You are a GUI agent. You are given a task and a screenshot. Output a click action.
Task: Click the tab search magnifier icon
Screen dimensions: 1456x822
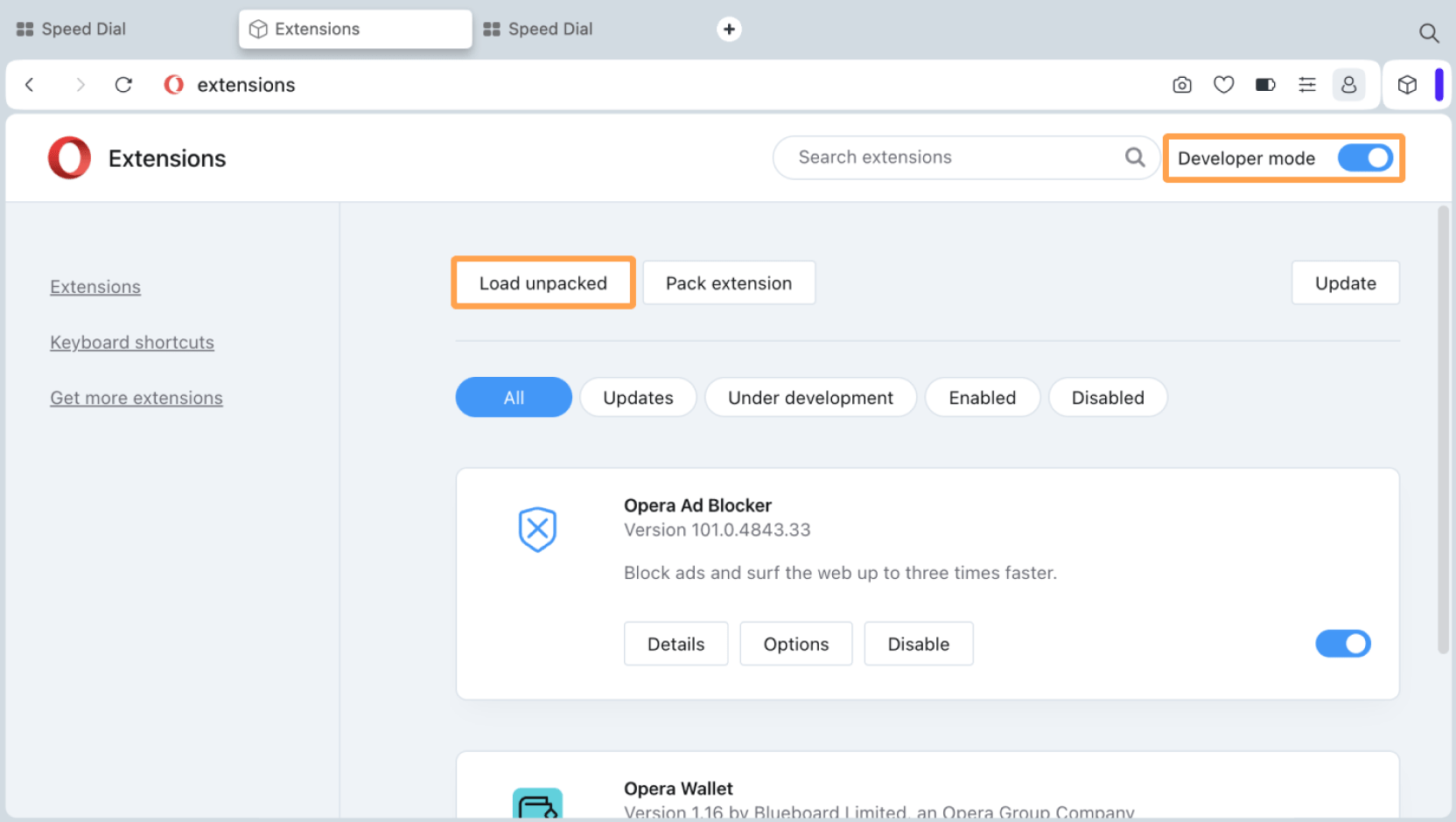(1429, 33)
